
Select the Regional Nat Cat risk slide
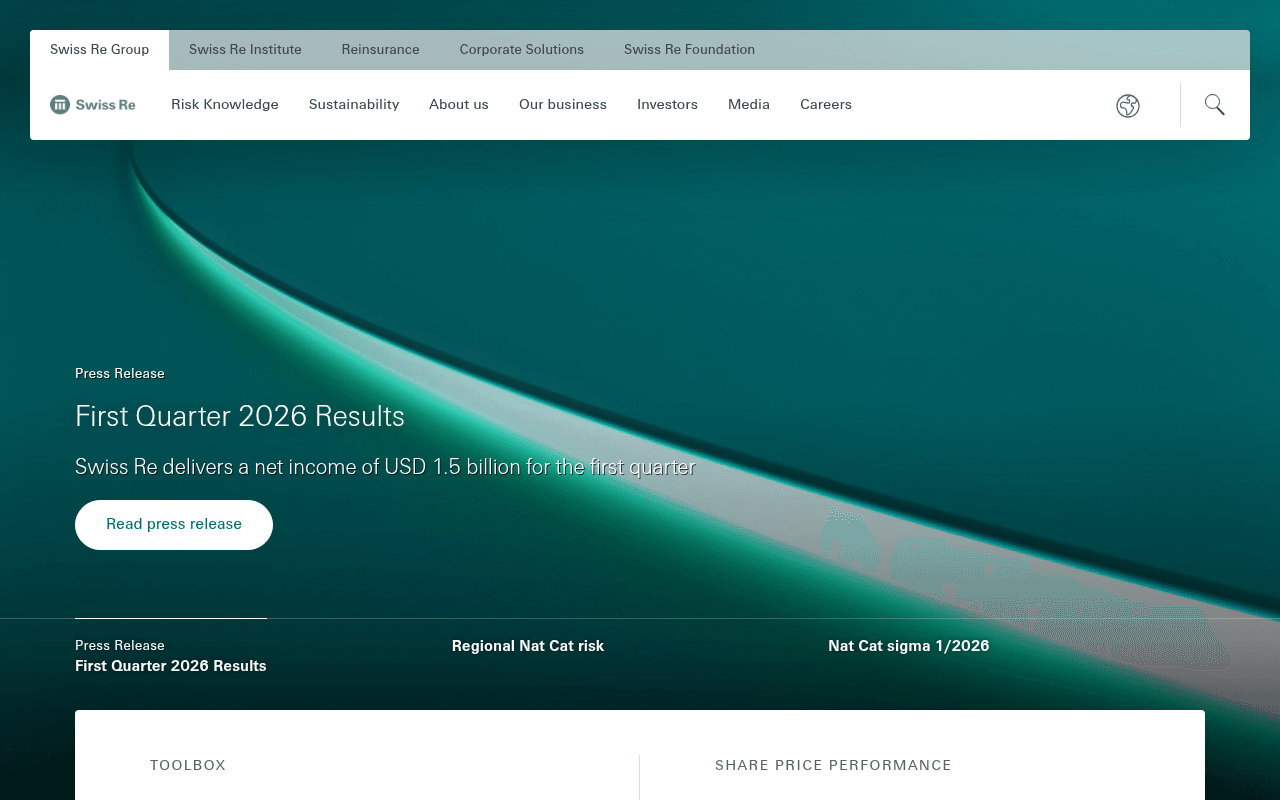click(x=528, y=646)
